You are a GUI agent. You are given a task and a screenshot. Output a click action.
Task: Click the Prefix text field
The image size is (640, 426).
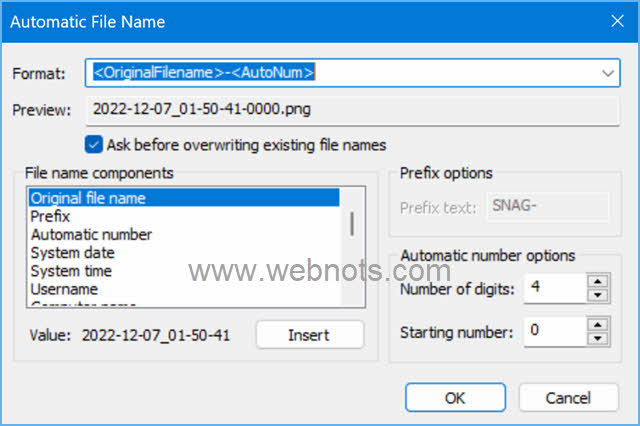pyautogui.click(x=548, y=207)
